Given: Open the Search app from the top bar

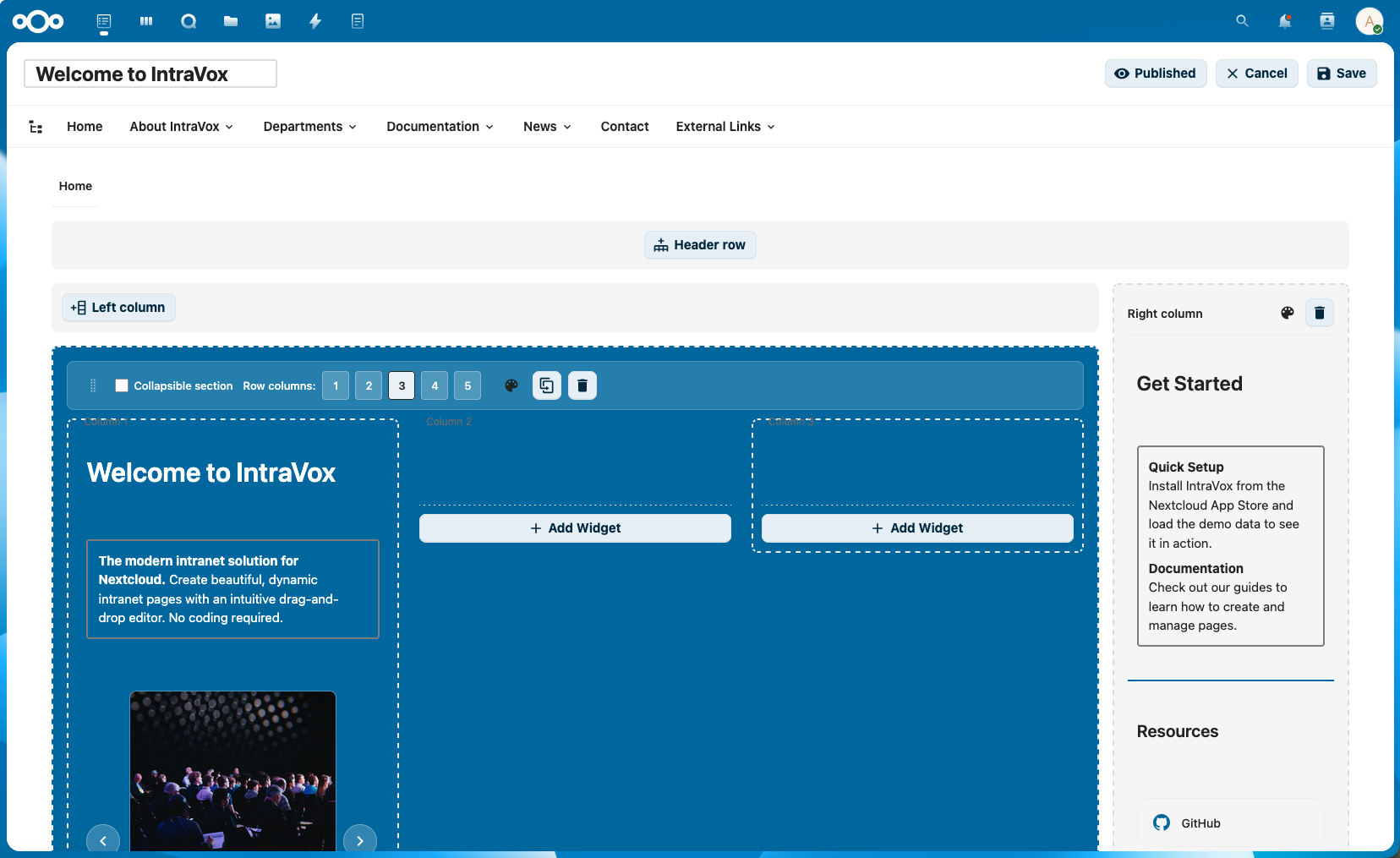Looking at the screenshot, I should (x=189, y=21).
